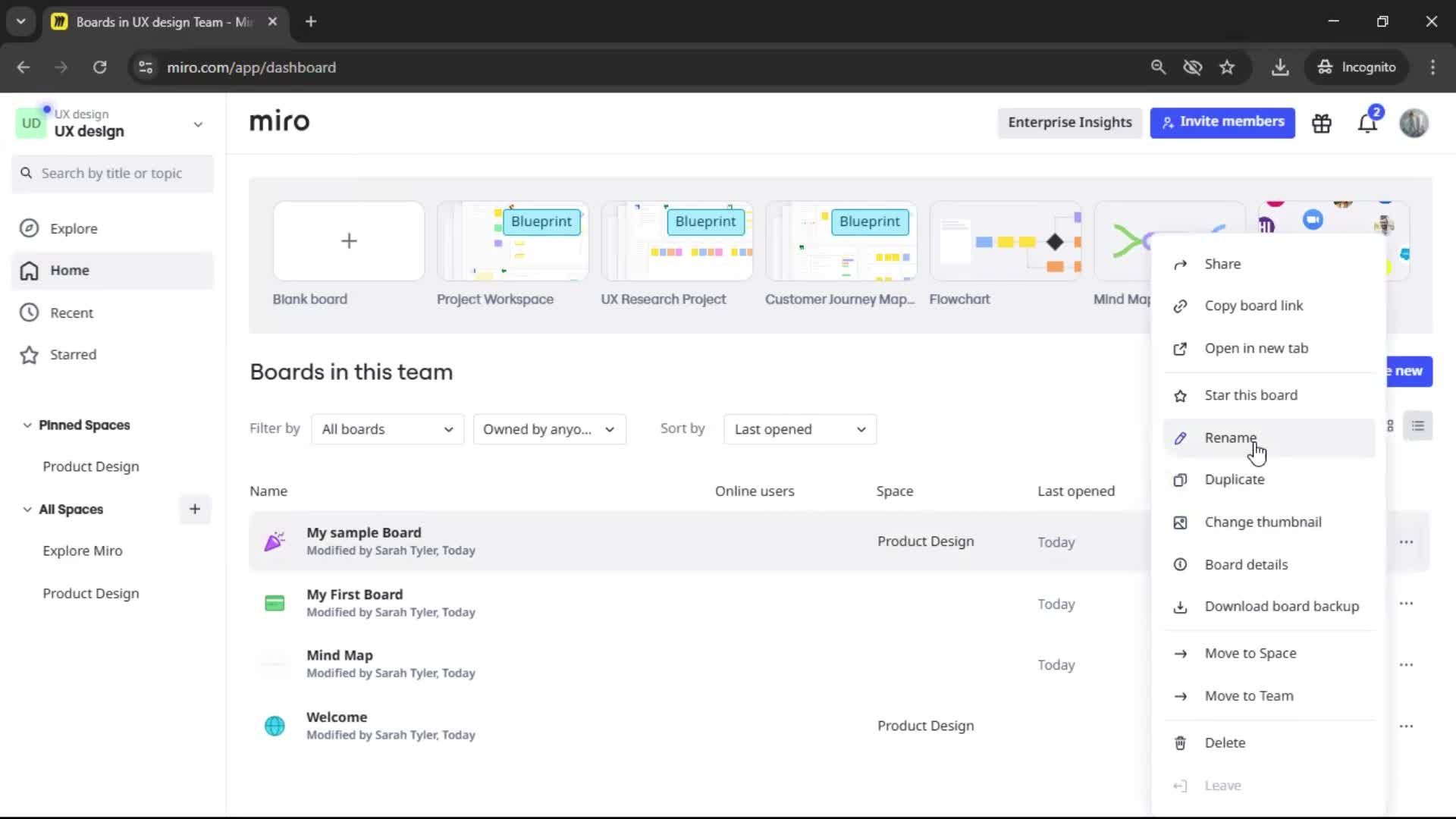Click the browser address bar URL
This screenshot has height=819, width=1456.
point(251,67)
